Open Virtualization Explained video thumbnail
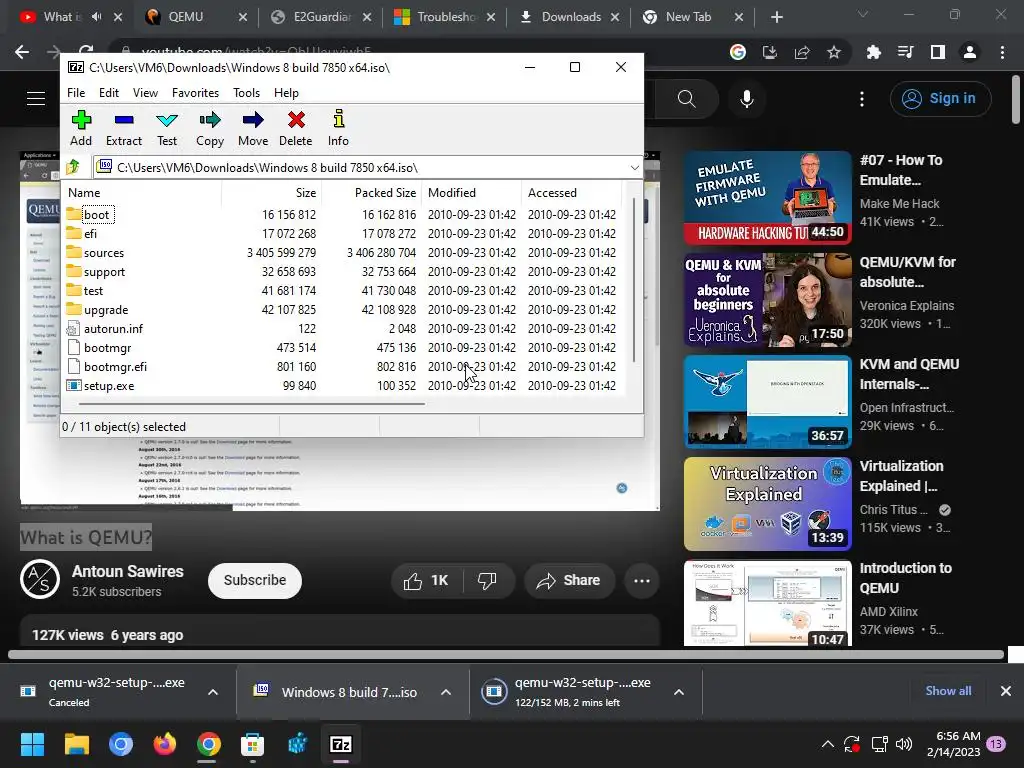Image resolution: width=1024 pixels, height=768 pixels. [x=768, y=504]
